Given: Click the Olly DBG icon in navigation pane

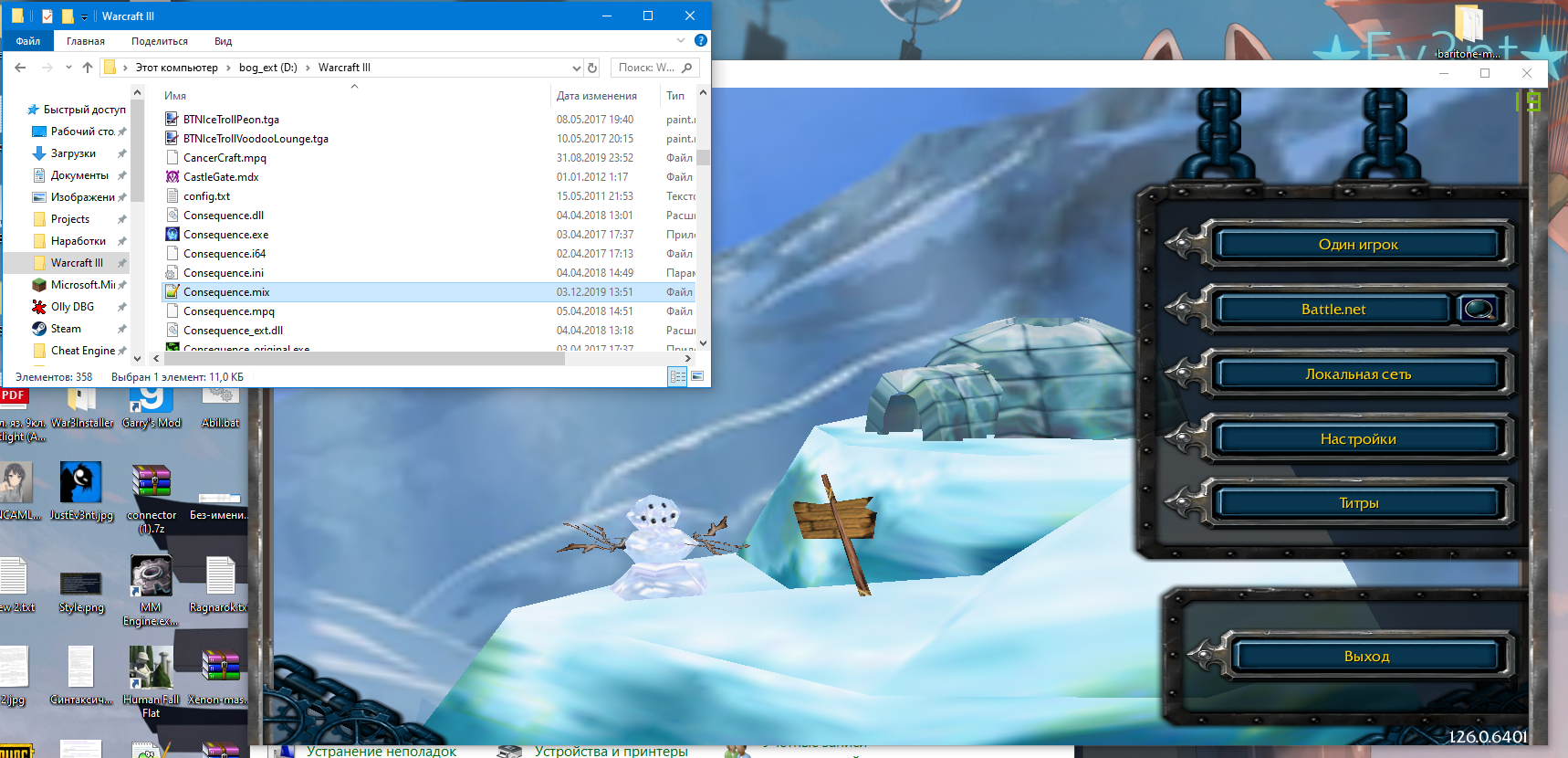Looking at the screenshot, I should (x=39, y=307).
